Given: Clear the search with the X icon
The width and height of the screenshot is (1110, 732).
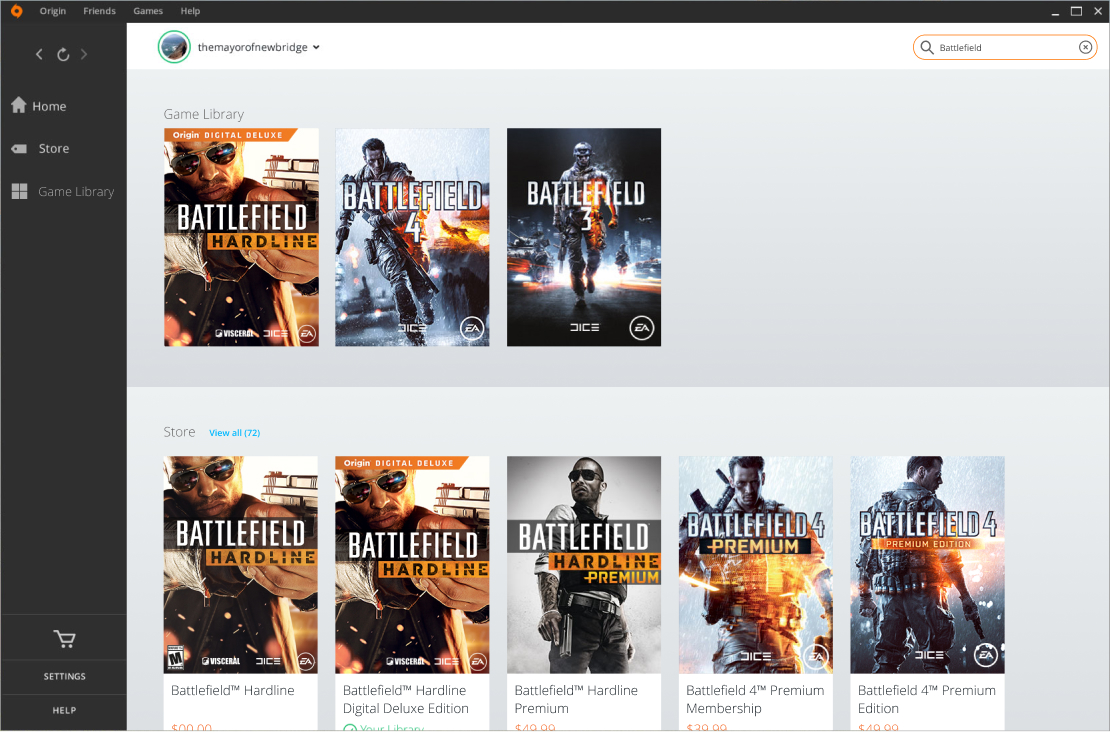Looking at the screenshot, I should (x=1085, y=47).
